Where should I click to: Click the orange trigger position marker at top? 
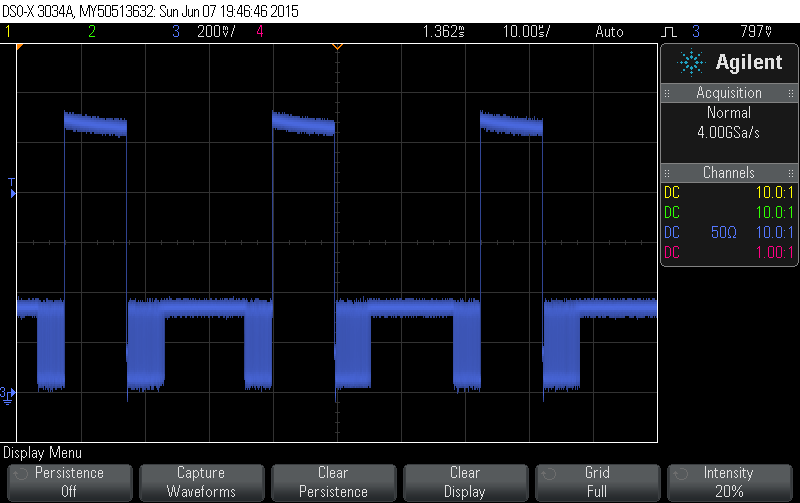(x=337, y=47)
